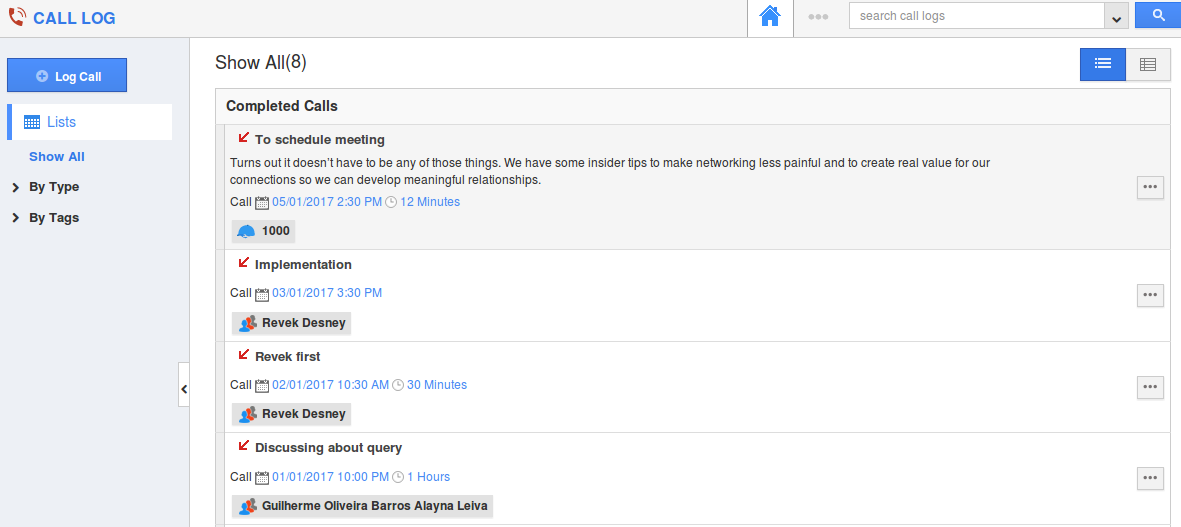The image size is (1181, 527).
Task: Focus the search call logs field
Action: tap(975, 16)
